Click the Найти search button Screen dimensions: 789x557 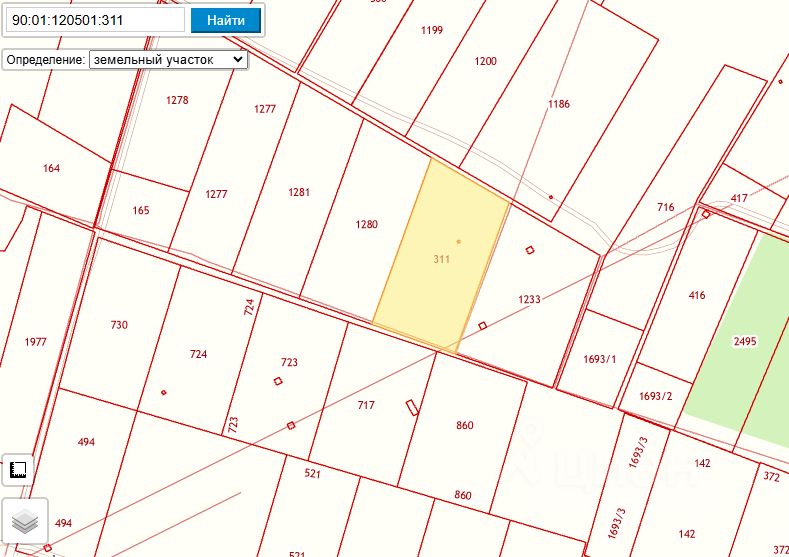pos(226,21)
